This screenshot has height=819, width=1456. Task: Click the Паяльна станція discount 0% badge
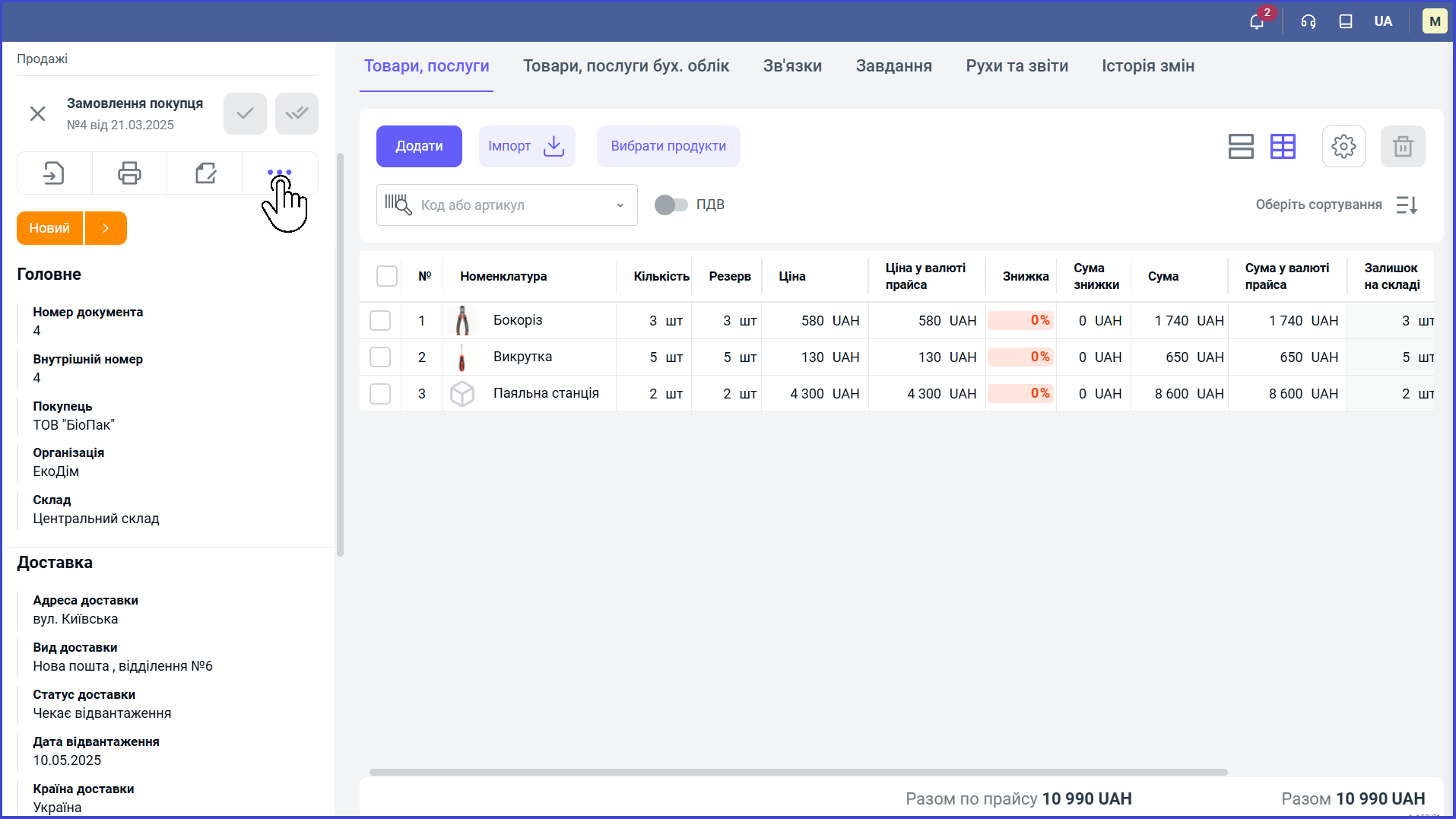(1020, 394)
